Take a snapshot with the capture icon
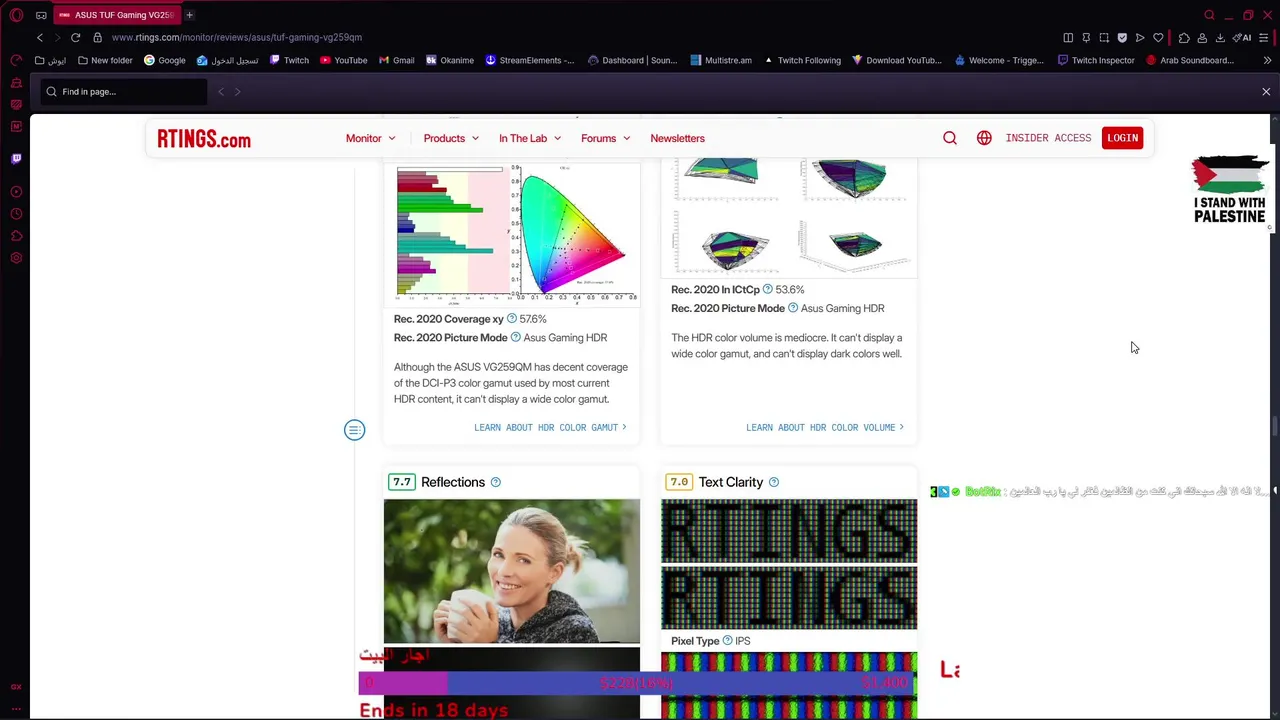This screenshot has height=720, width=1280. (1104, 38)
